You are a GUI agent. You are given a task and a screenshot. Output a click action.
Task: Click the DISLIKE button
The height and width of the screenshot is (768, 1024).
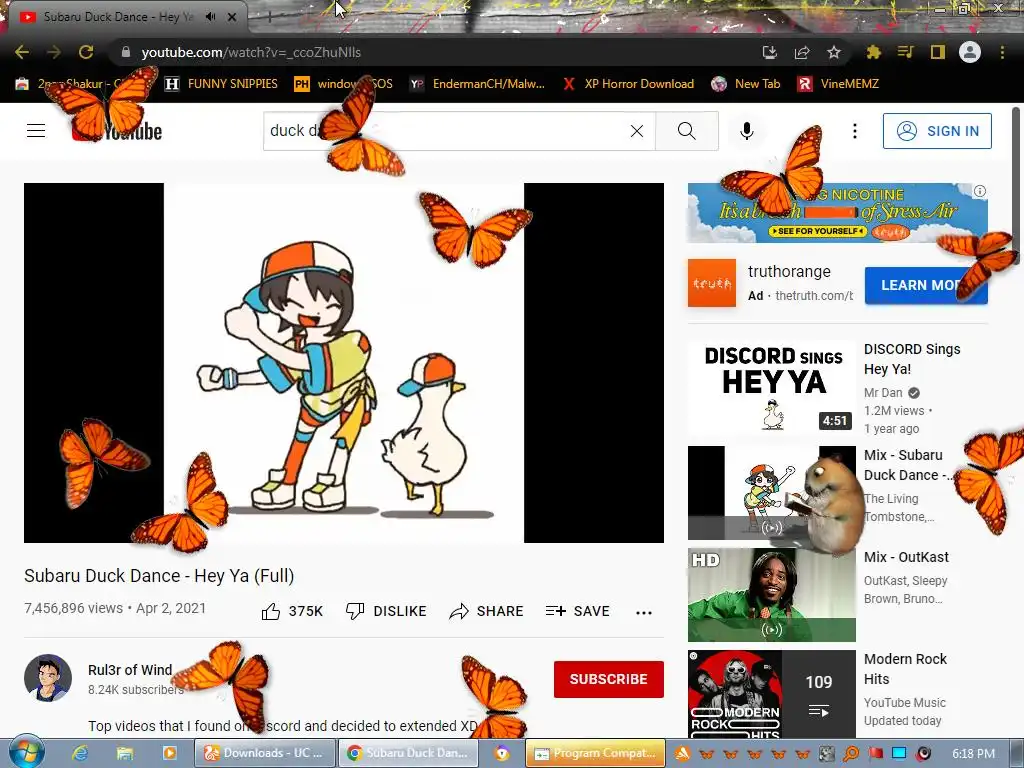coord(386,611)
